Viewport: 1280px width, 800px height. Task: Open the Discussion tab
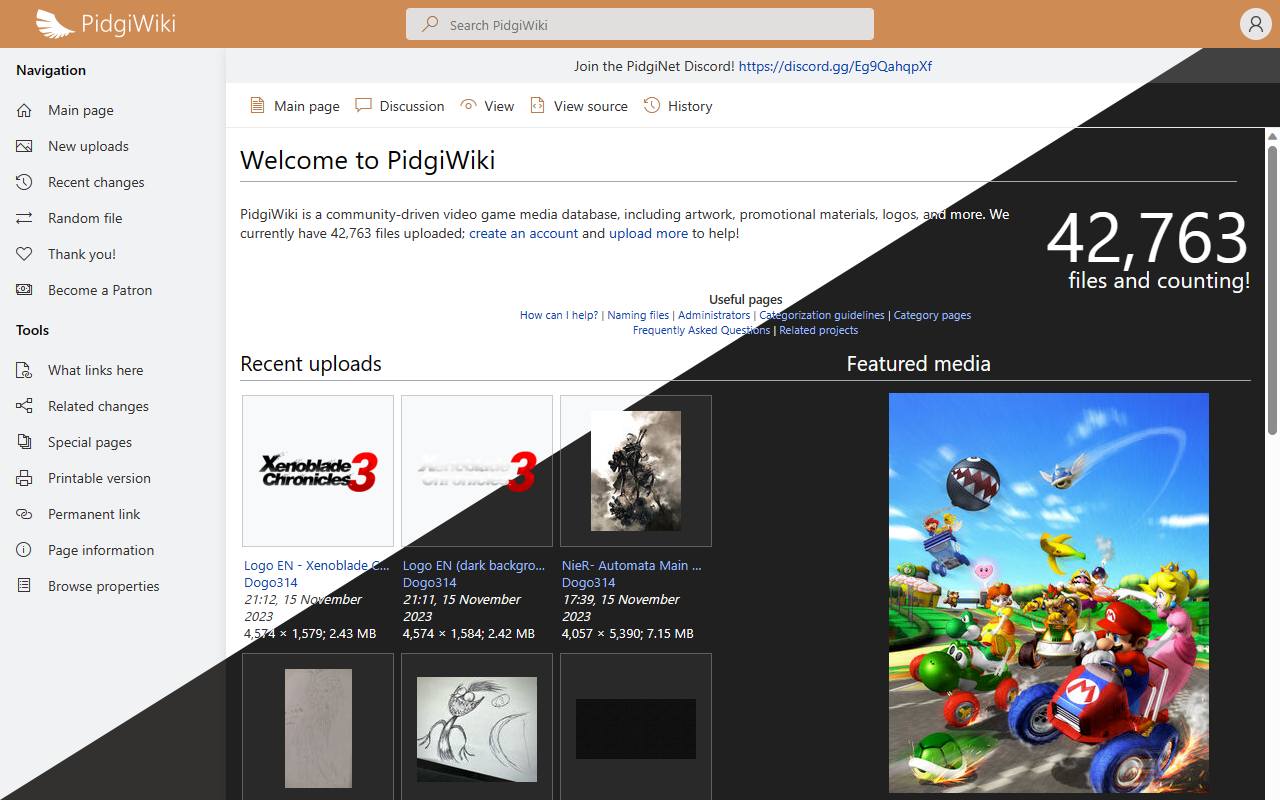(x=399, y=105)
